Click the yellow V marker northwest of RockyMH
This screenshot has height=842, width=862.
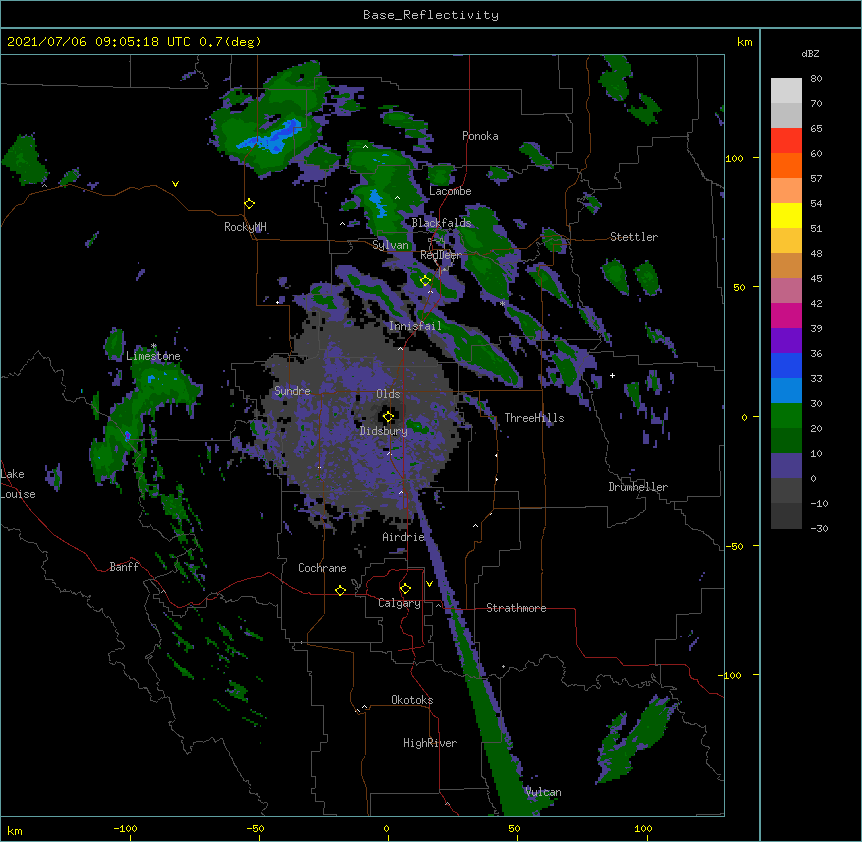(175, 184)
